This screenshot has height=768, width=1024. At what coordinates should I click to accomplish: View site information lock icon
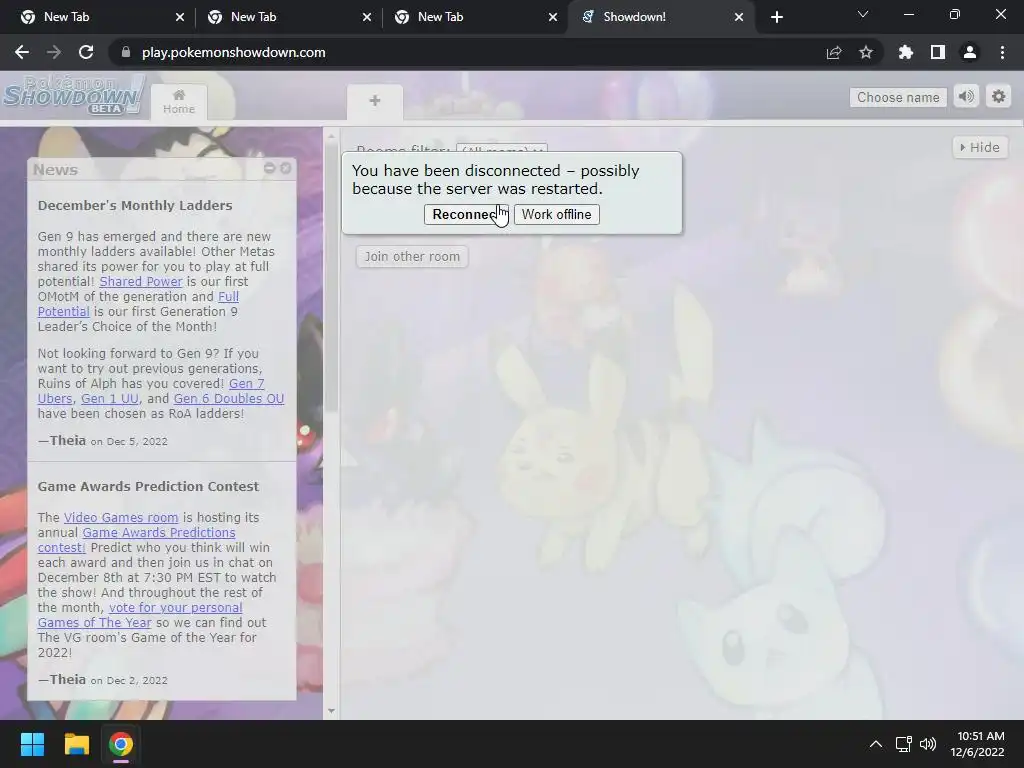click(126, 52)
